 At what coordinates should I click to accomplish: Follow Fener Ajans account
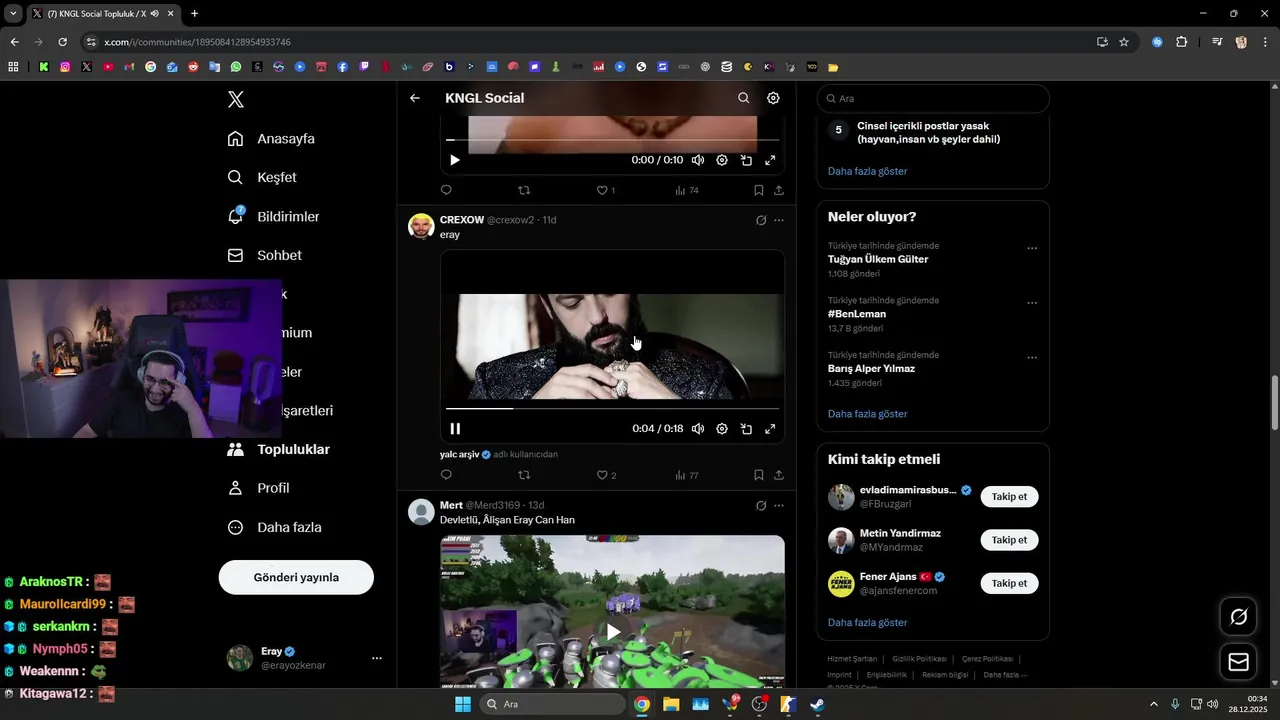(1009, 583)
